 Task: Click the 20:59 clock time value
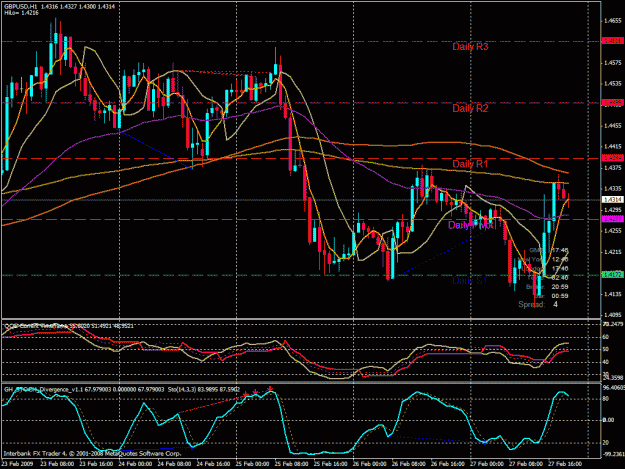[x=560, y=287]
